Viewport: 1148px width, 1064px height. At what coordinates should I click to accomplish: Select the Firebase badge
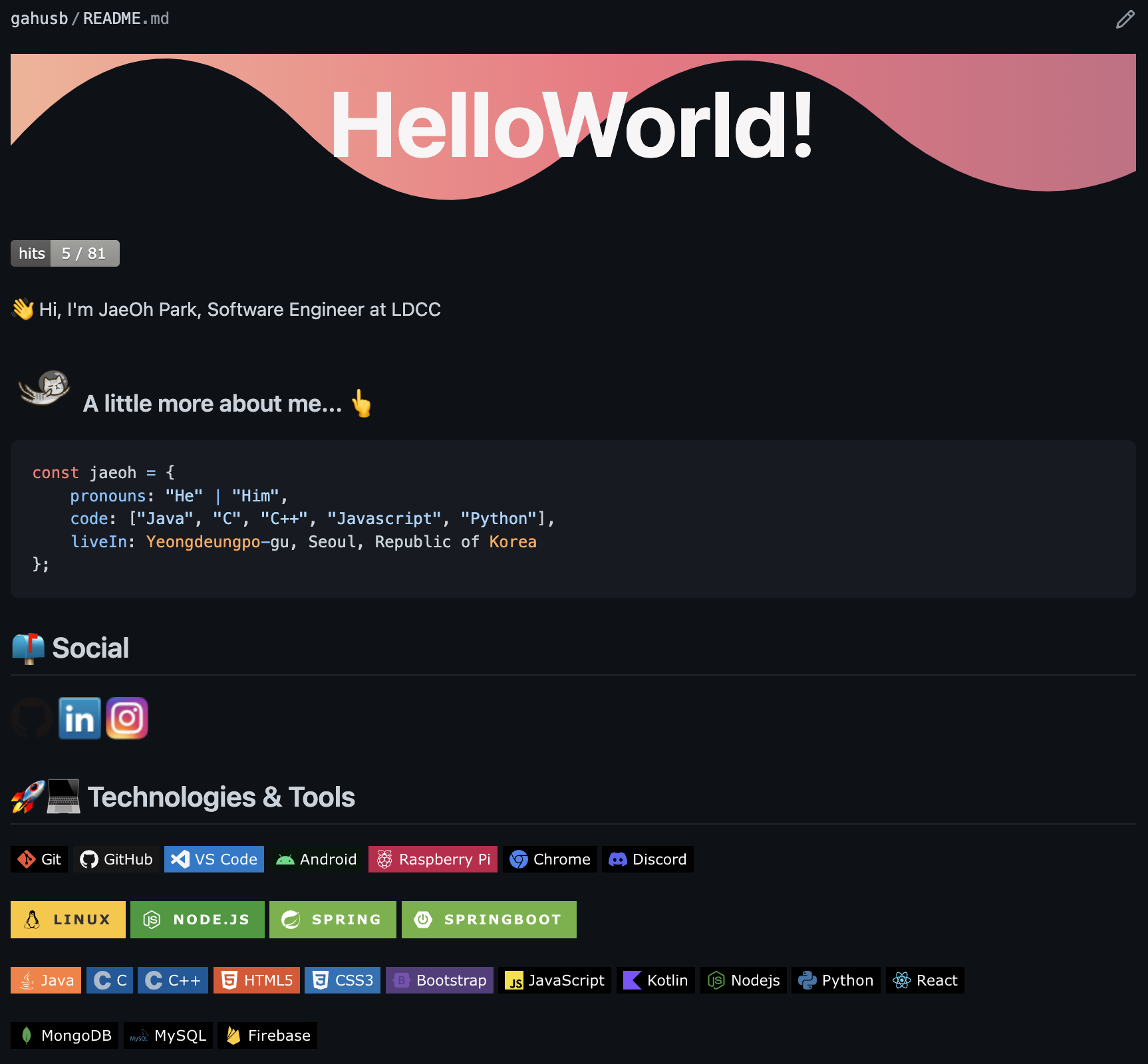coord(267,1035)
